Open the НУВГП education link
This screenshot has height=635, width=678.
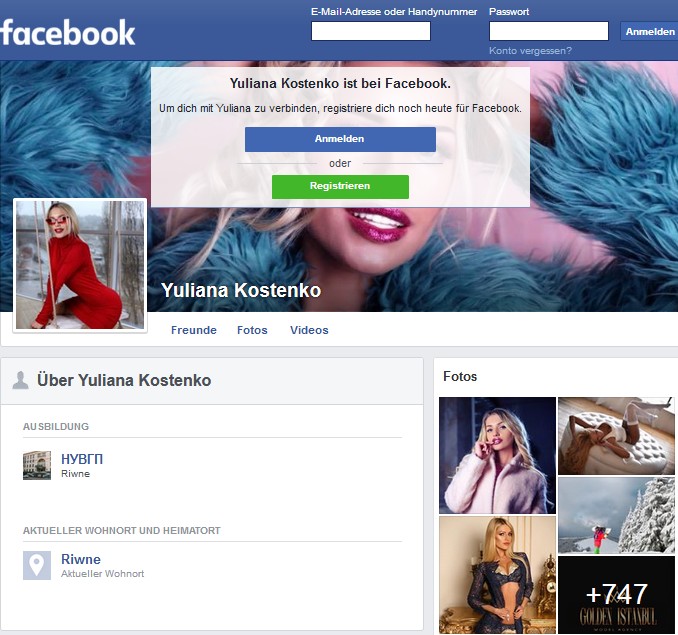pyautogui.click(x=82, y=459)
